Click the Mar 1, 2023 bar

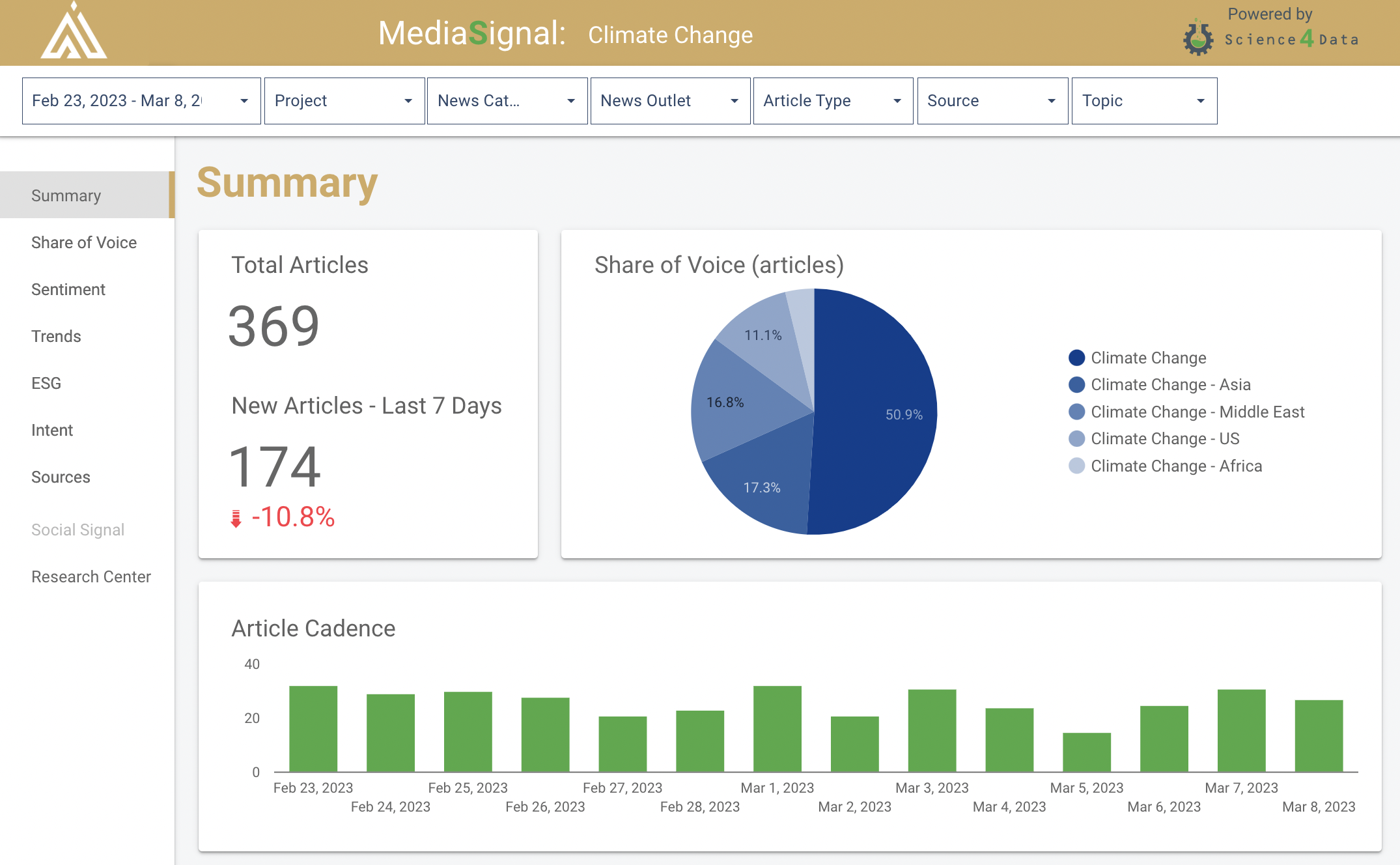coord(777,729)
